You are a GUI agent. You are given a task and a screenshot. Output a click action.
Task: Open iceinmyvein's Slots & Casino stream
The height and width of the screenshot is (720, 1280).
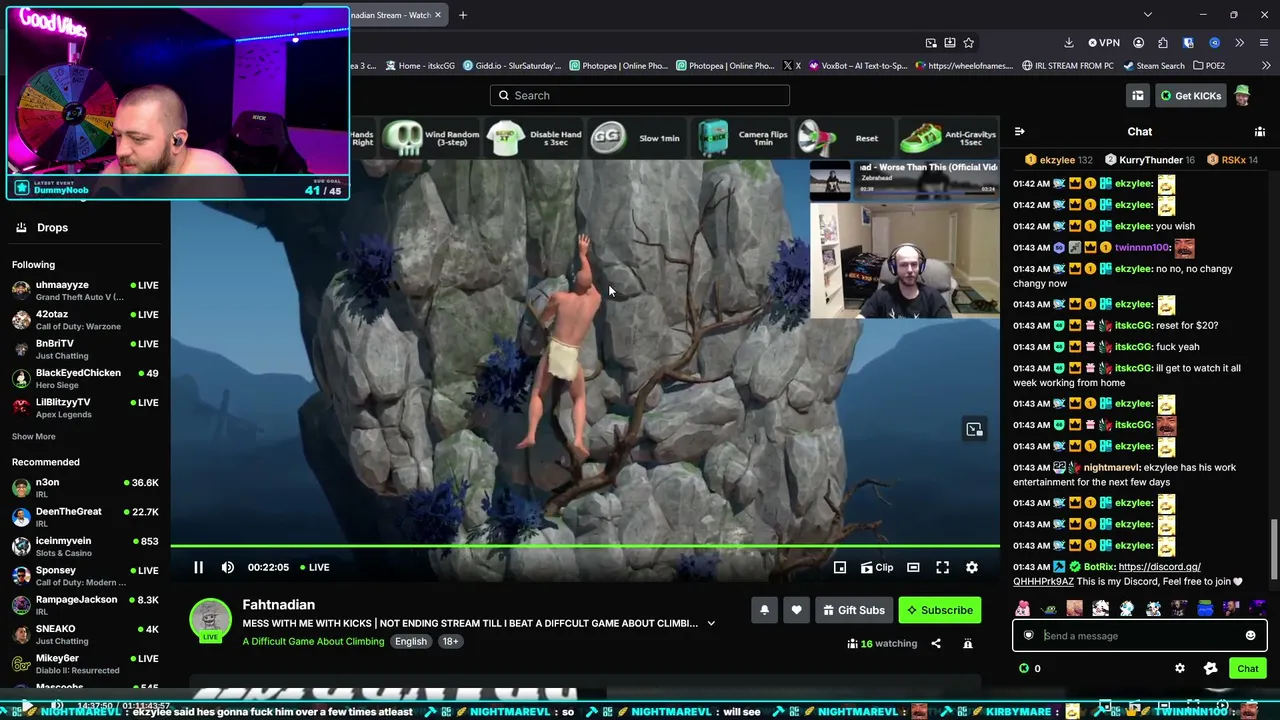[x=85, y=546]
